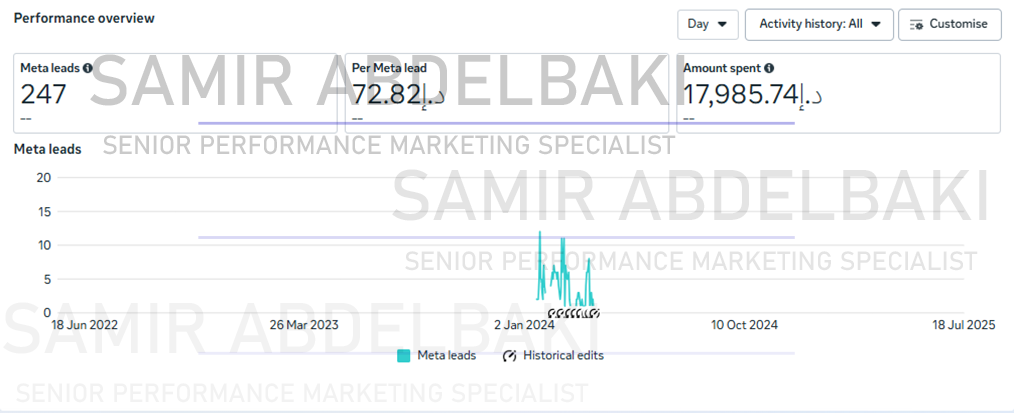Select the Per Meta lead metric card
Viewport: 1015px width, 413px height.
coord(507,94)
